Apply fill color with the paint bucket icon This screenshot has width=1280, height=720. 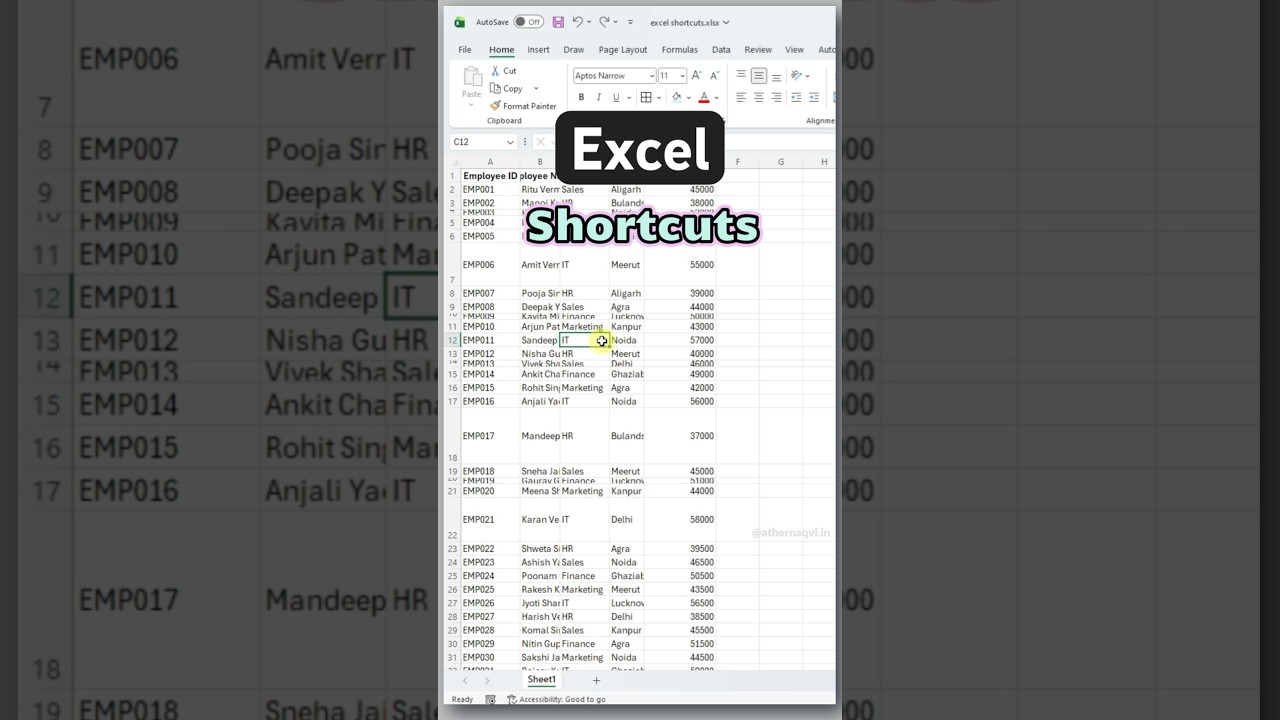(677, 97)
